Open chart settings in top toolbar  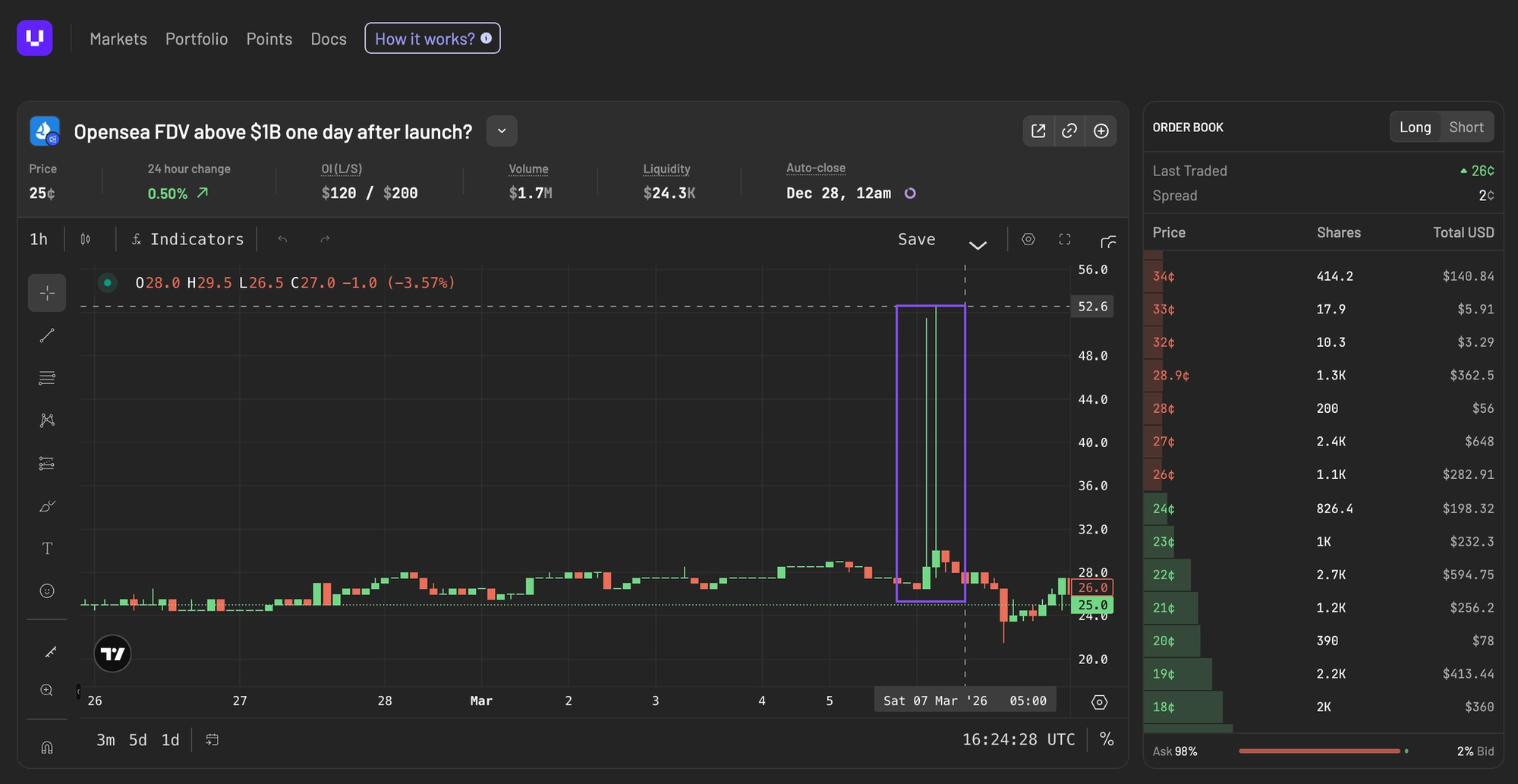click(1028, 240)
